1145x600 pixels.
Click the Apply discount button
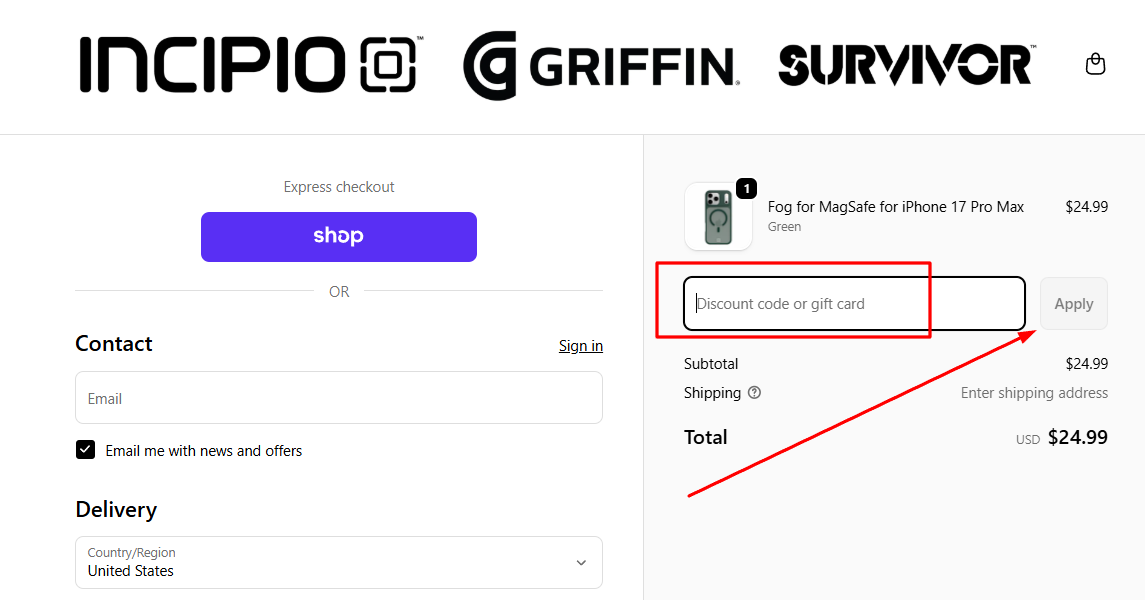1073,303
